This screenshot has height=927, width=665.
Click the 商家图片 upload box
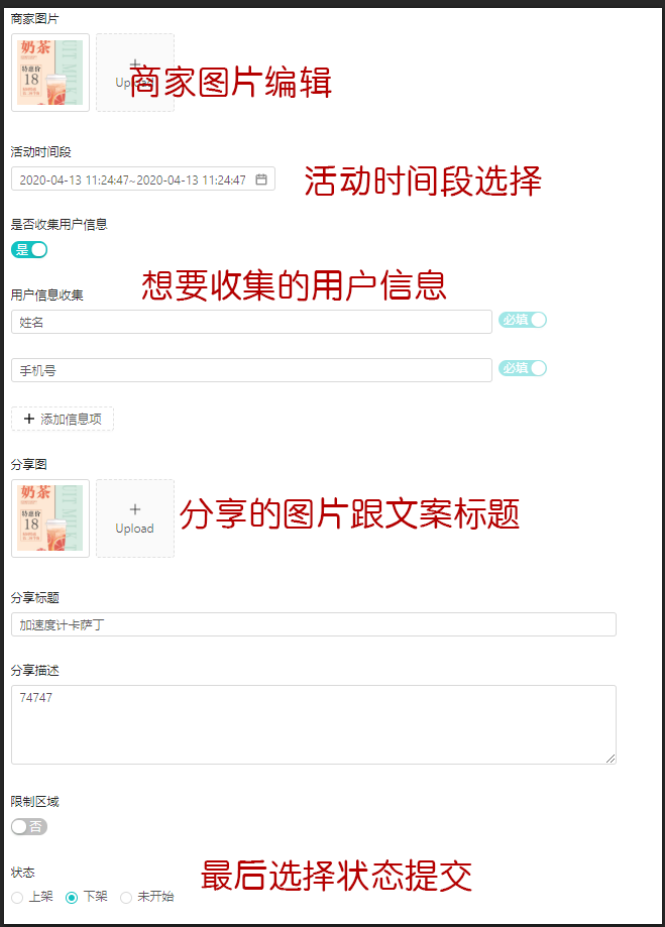click(x=135, y=72)
